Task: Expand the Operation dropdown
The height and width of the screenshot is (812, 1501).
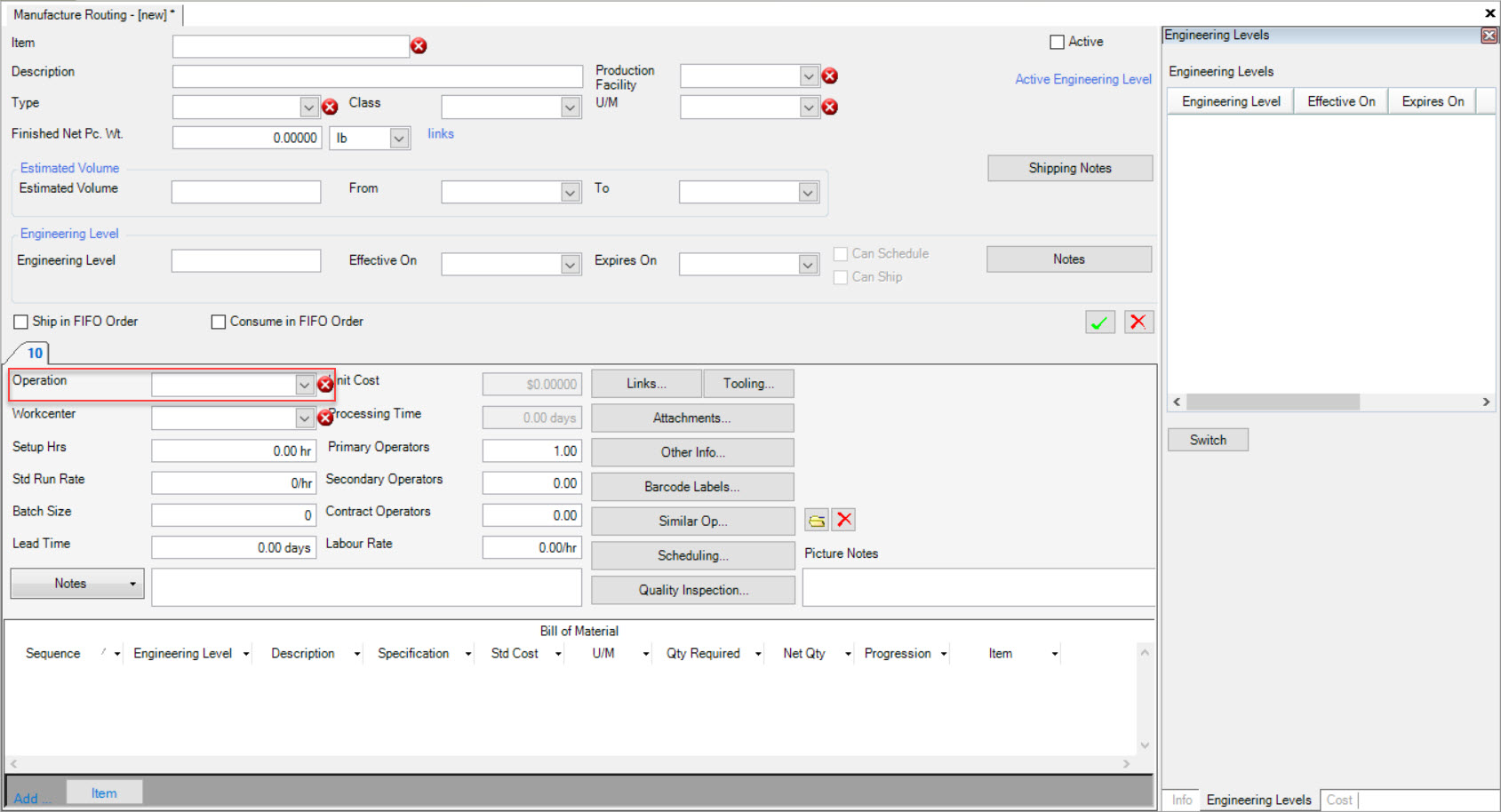Action: click(304, 385)
